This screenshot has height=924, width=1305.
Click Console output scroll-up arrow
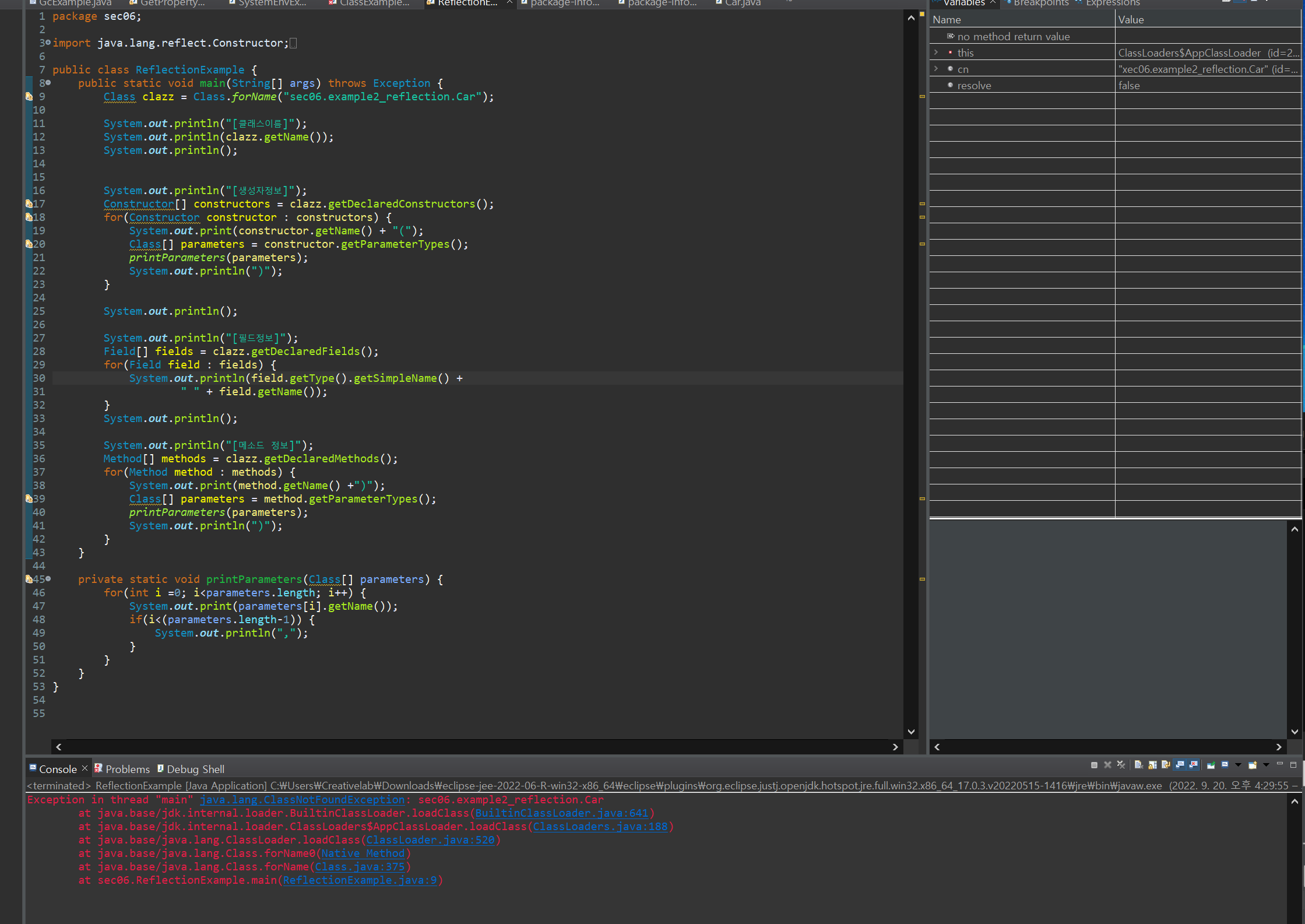tap(1295, 802)
